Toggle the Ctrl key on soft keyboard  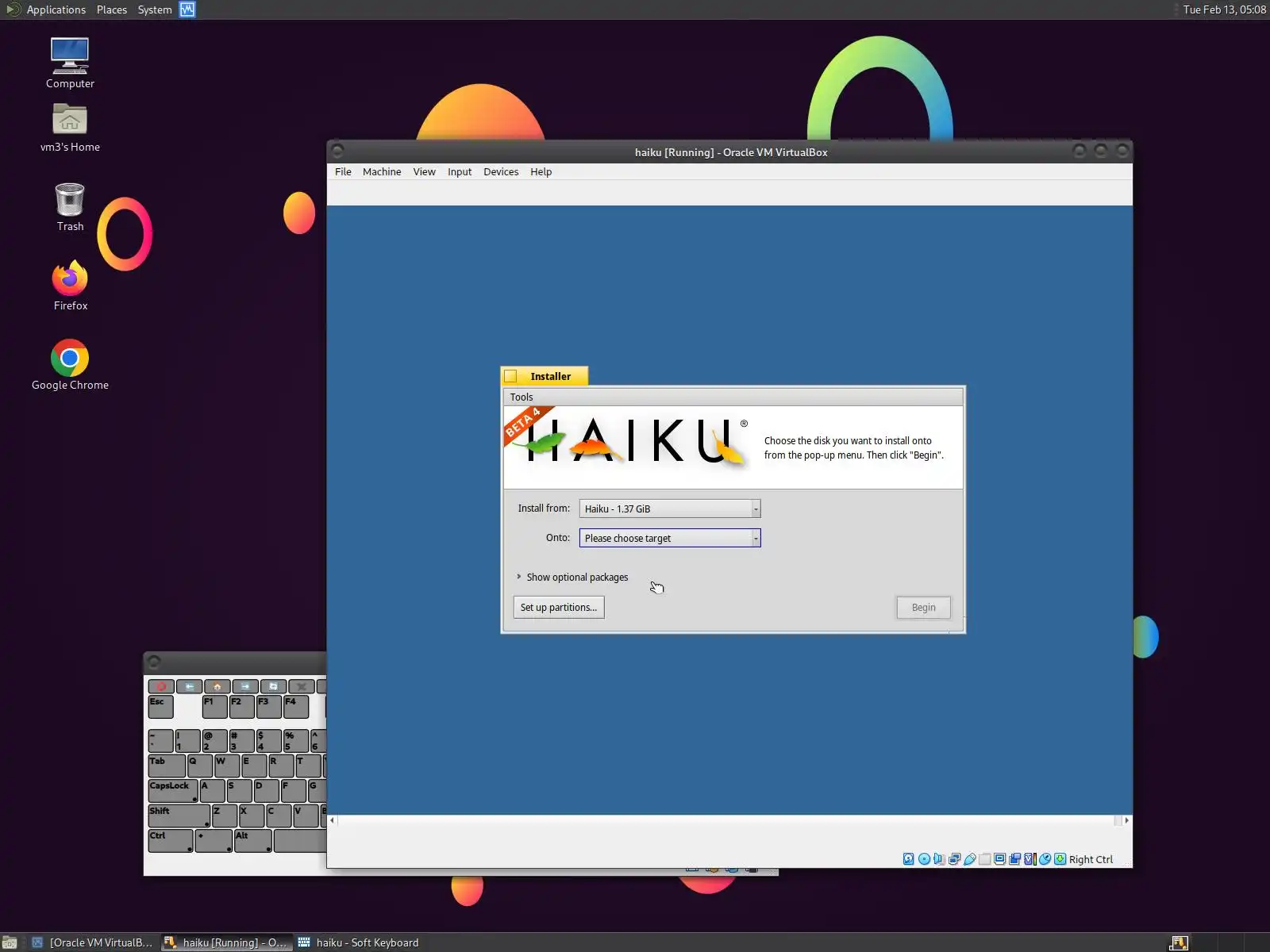pyautogui.click(x=170, y=840)
